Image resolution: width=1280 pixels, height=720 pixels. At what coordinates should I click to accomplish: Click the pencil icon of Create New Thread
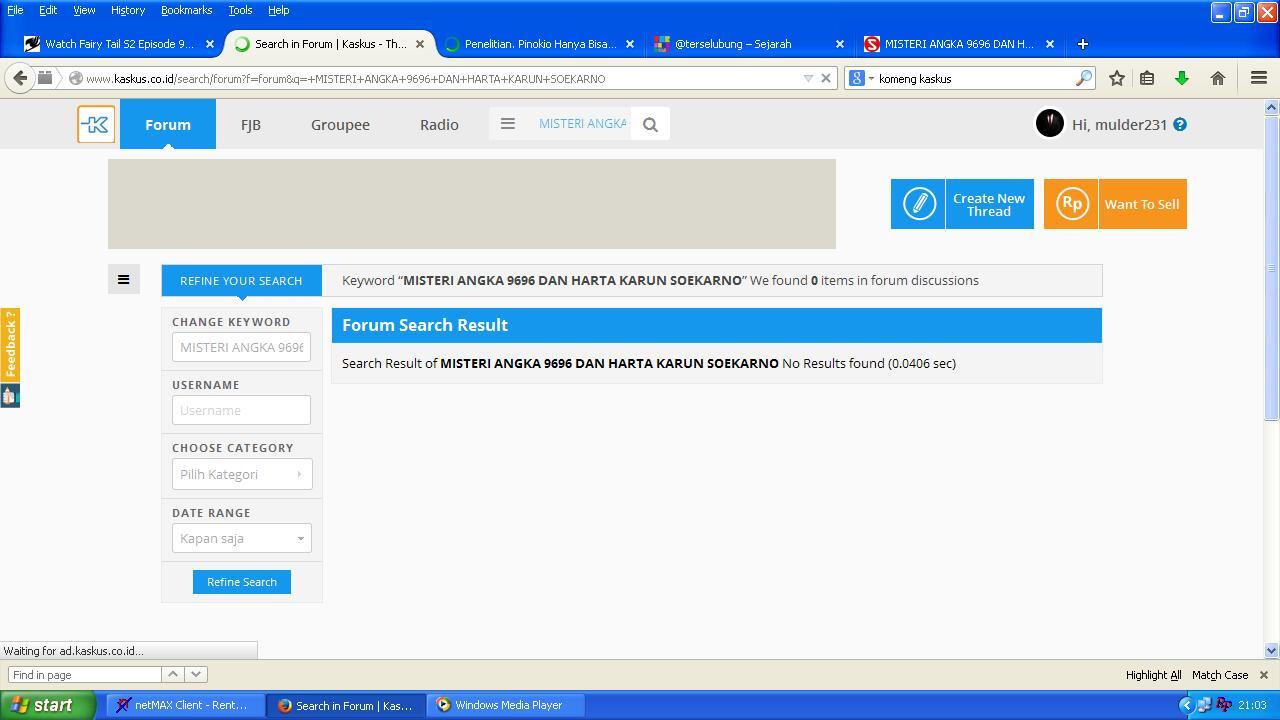[918, 204]
